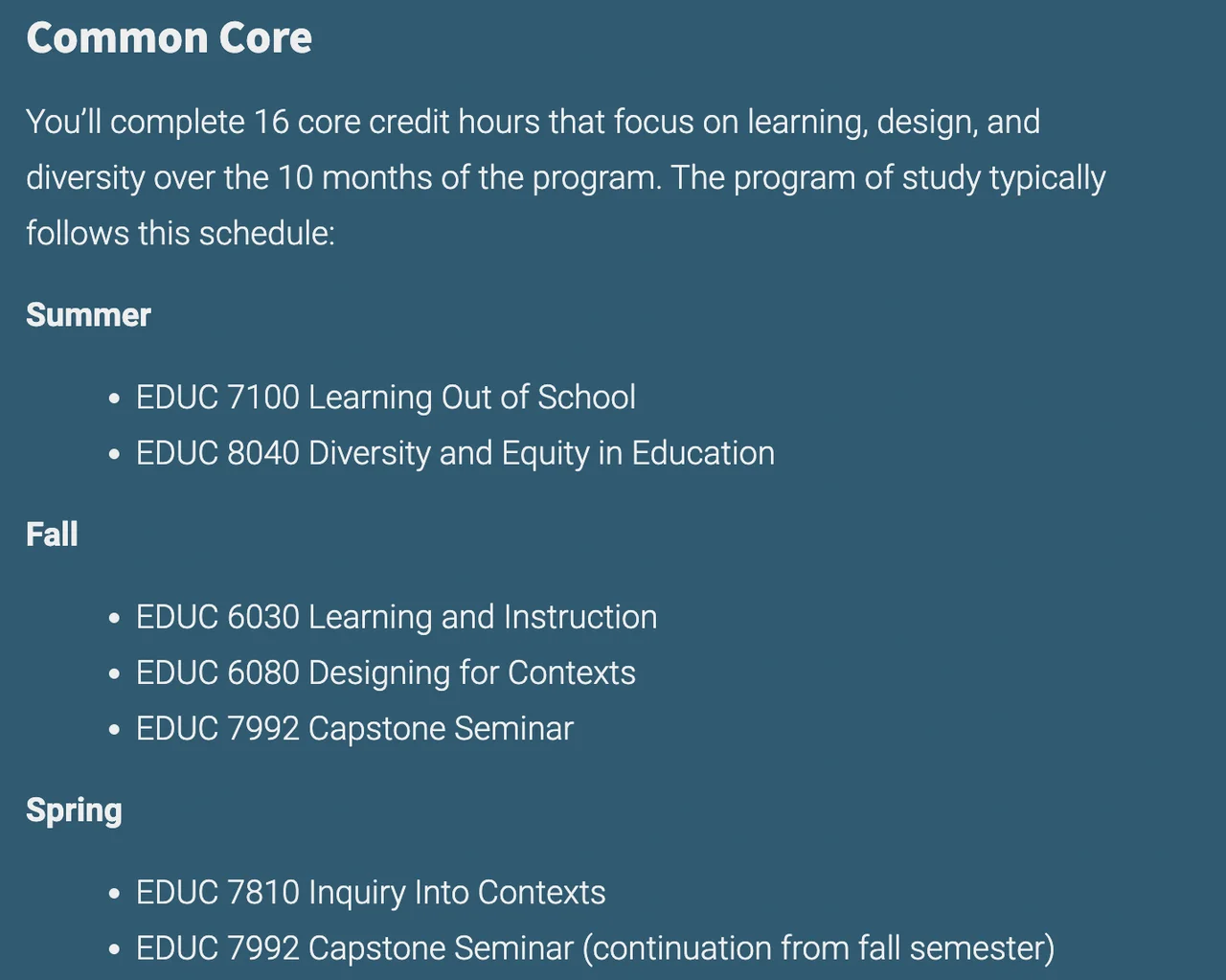
Task: Click the "Fall" subheading
Action: coord(52,535)
